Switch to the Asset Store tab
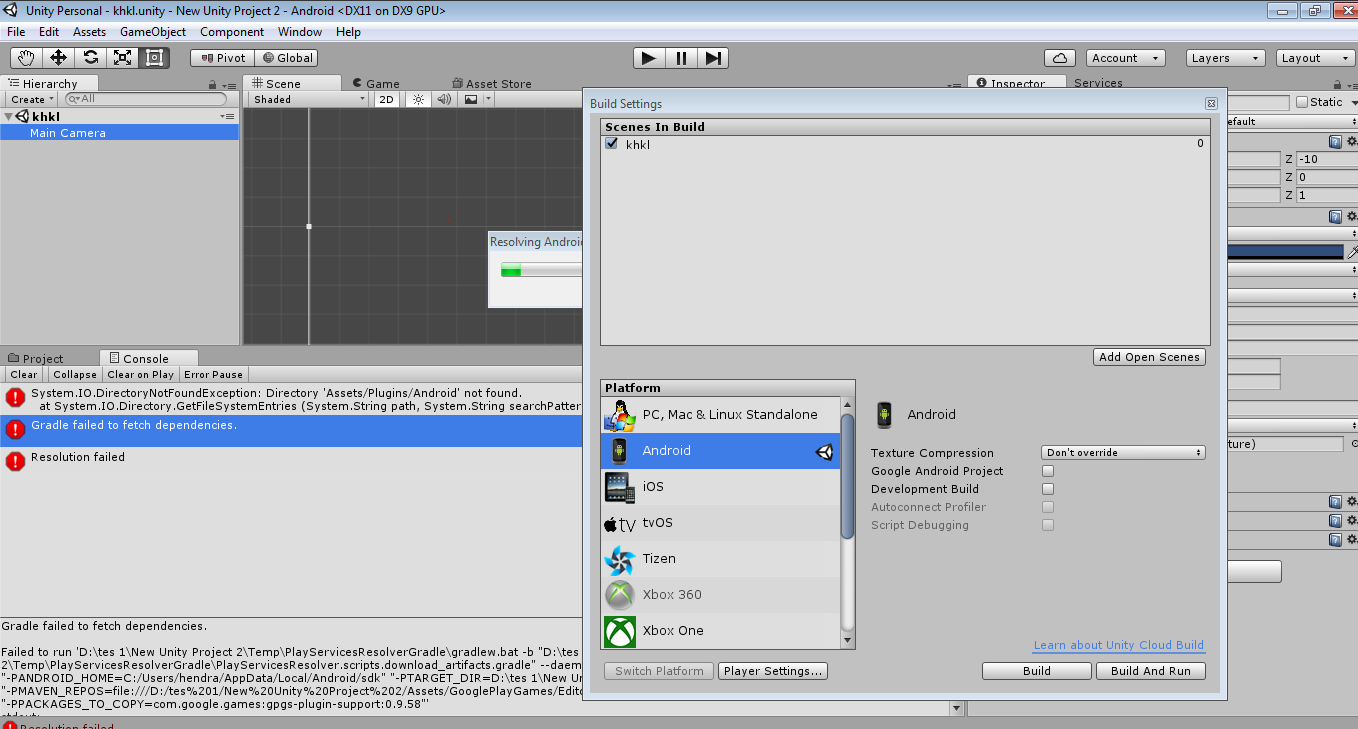This screenshot has height=729, width=1358. point(491,84)
